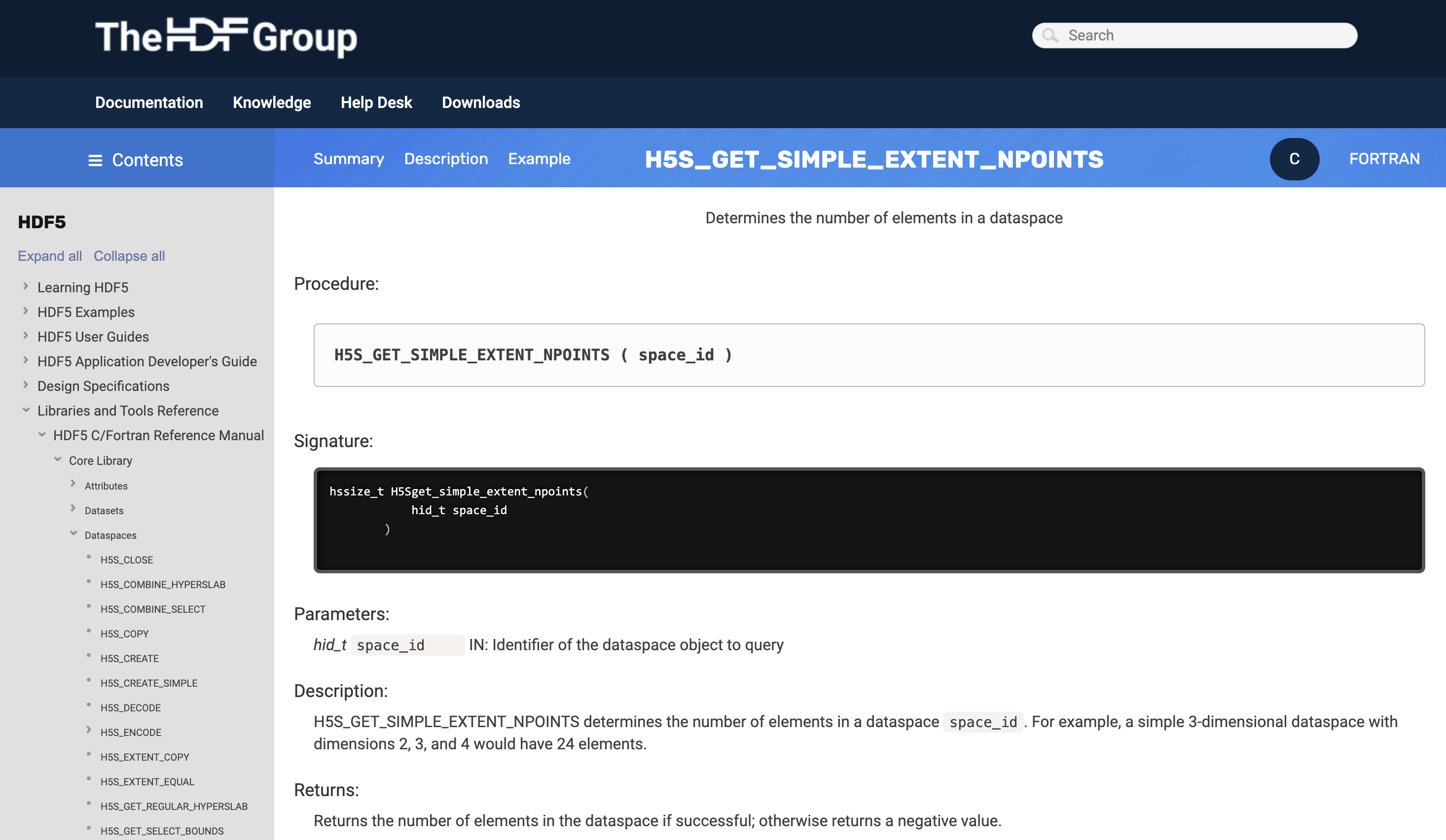Screen dimensions: 1446x840
Task: Jump to the Description tab
Action: (446, 159)
